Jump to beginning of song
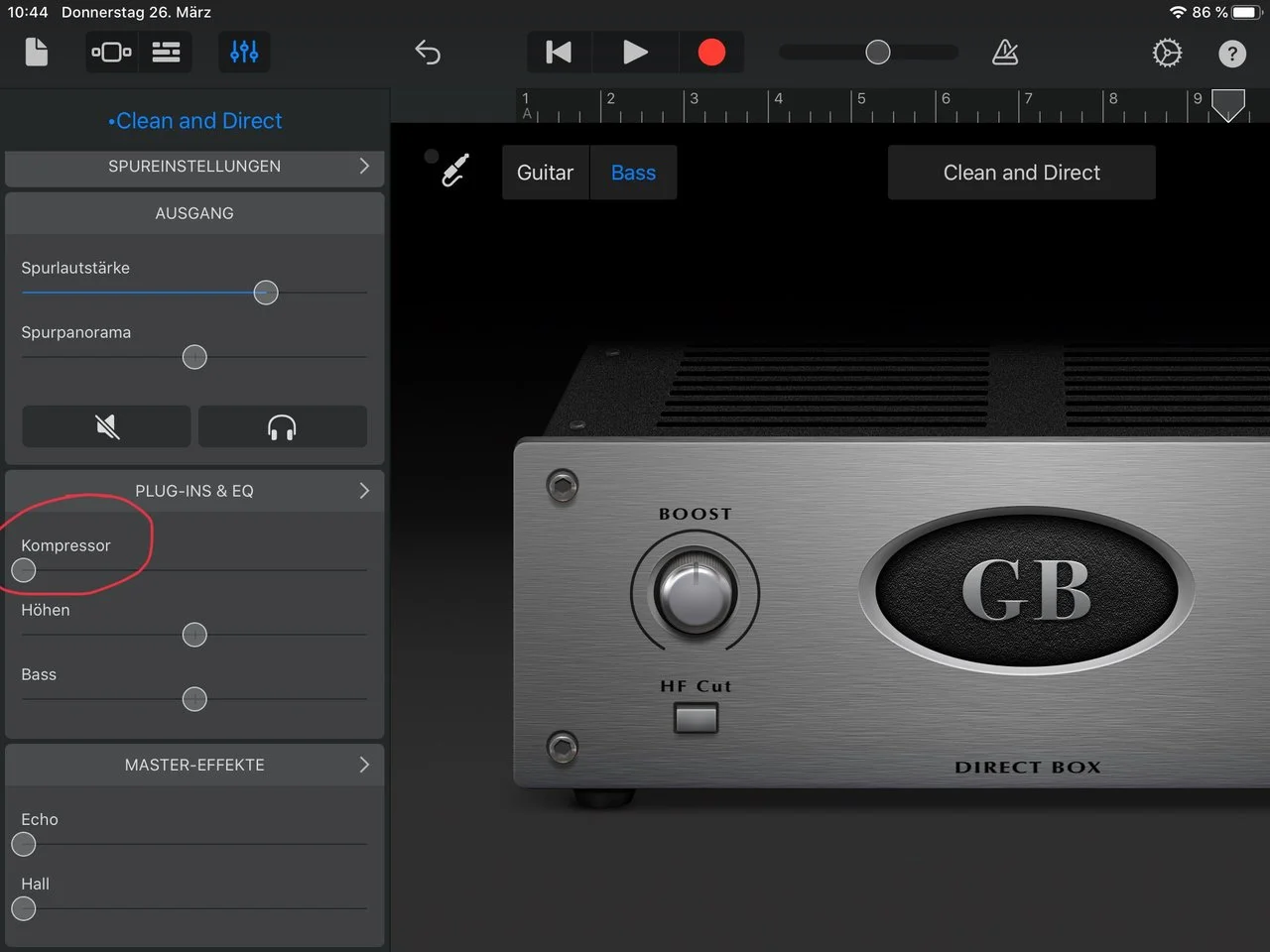 (559, 52)
